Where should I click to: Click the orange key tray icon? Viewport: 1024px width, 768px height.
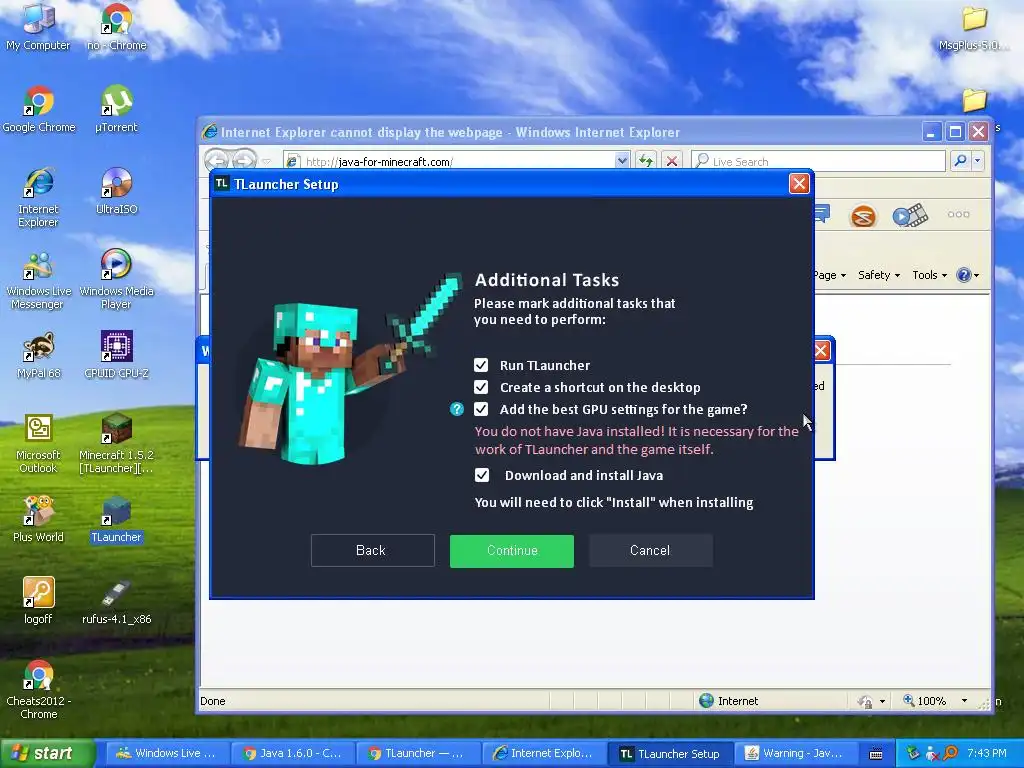(x=950, y=753)
